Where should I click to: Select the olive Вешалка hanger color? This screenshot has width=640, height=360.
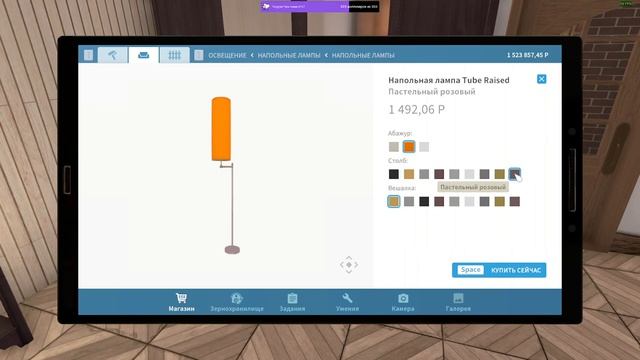coord(500,202)
